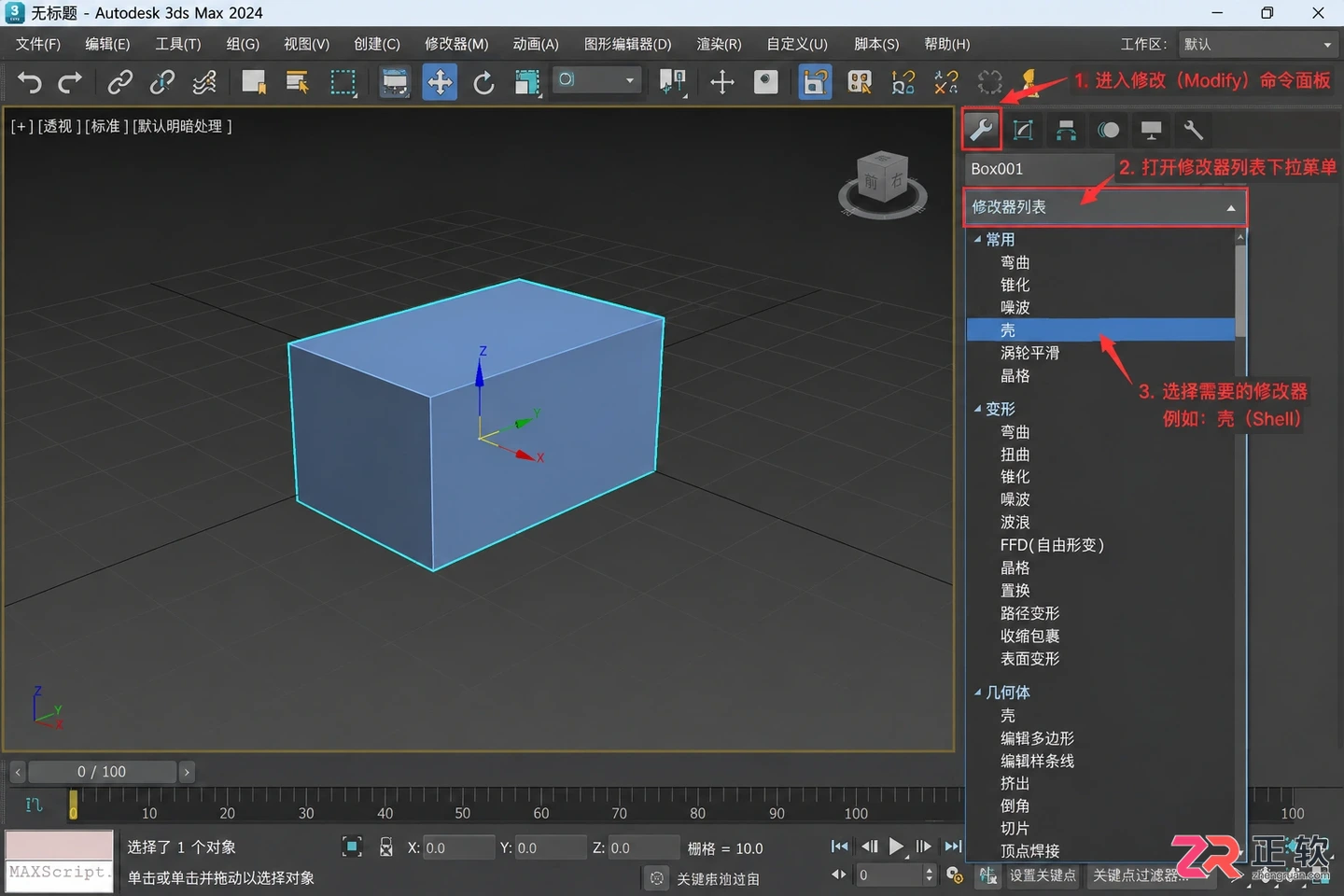Open the [+] viewport general menu
1344x896 pixels.
(21, 126)
